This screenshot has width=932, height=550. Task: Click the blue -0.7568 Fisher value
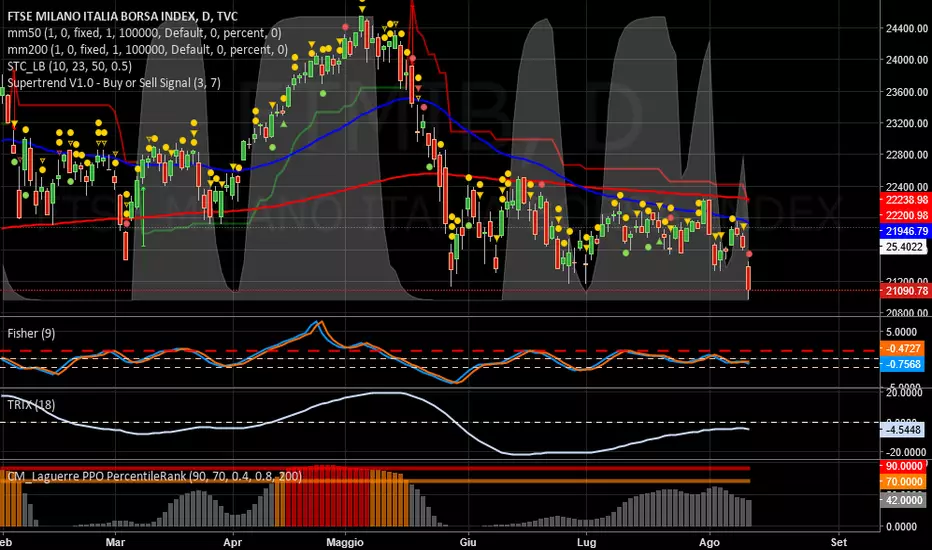tap(902, 364)
